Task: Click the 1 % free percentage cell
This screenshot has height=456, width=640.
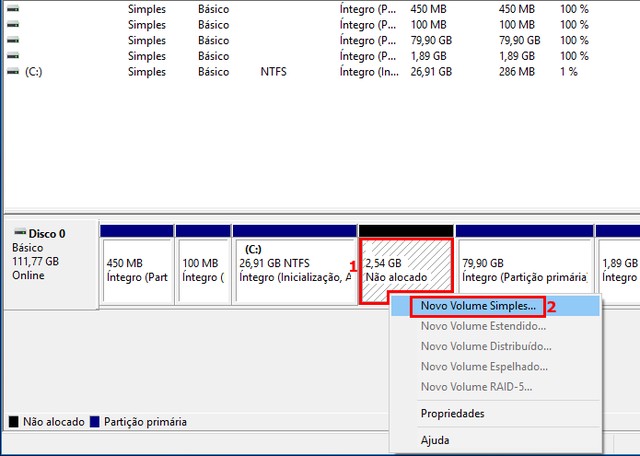Action: click(569, 72)
